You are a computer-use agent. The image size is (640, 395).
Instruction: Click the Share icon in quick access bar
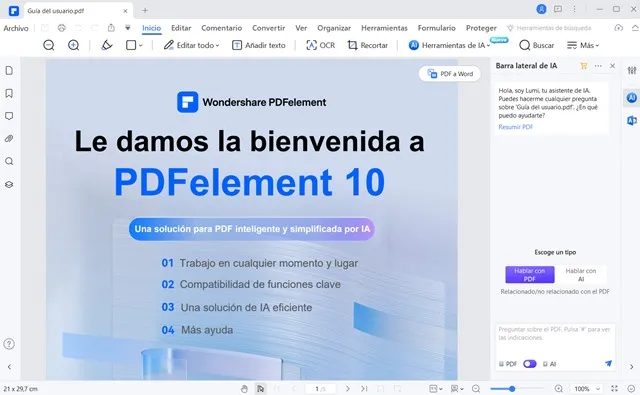click(x=111, y=28)
